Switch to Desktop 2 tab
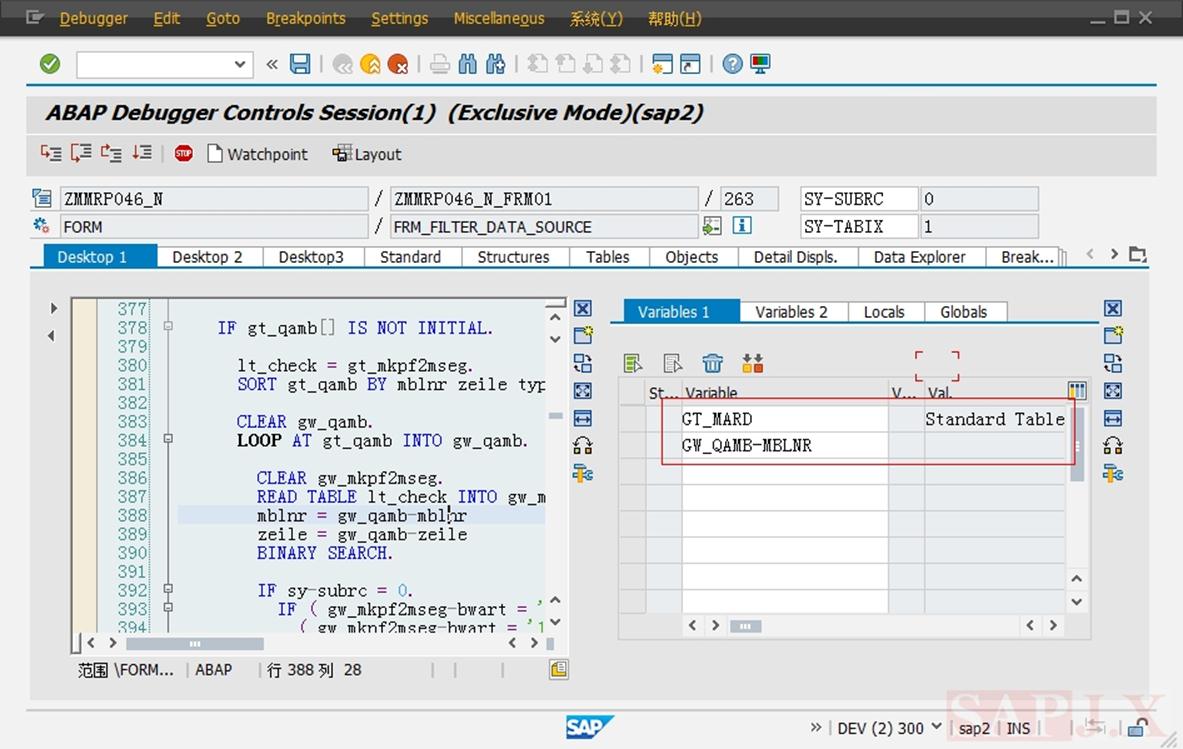Viewport: 1183px width, 749px height. [x=207, y=256]
